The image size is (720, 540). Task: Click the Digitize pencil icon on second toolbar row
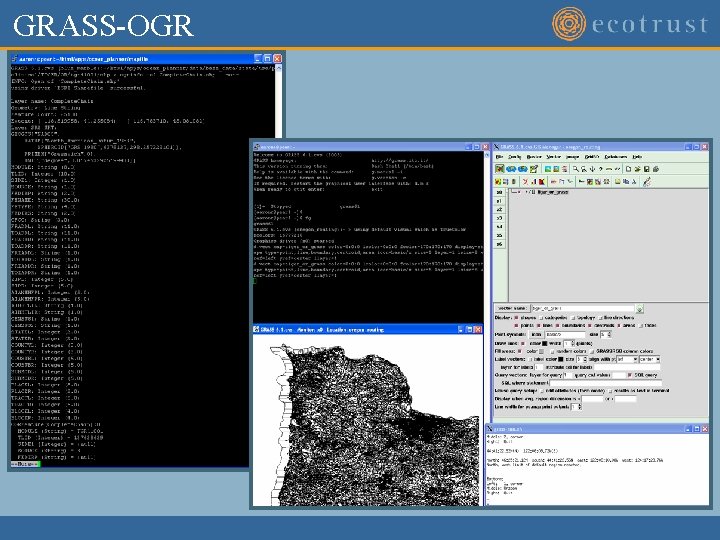point(647,181)
